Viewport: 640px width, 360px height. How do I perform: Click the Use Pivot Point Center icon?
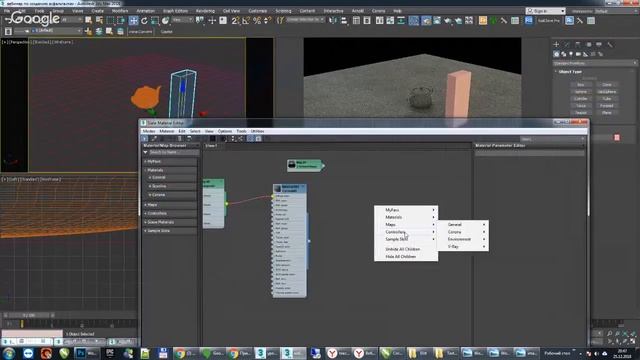(200, 20)
